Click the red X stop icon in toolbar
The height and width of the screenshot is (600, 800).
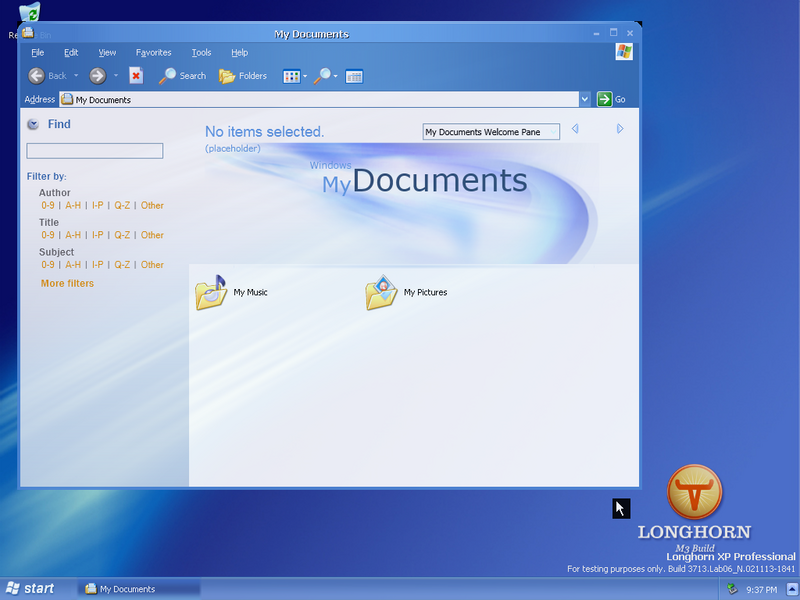[136, 76]
